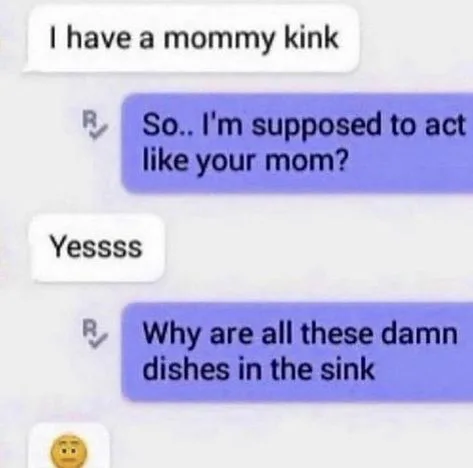473x468 pixels.
Task: Click the word 'mommy' in first message
Action: point(218,40)
